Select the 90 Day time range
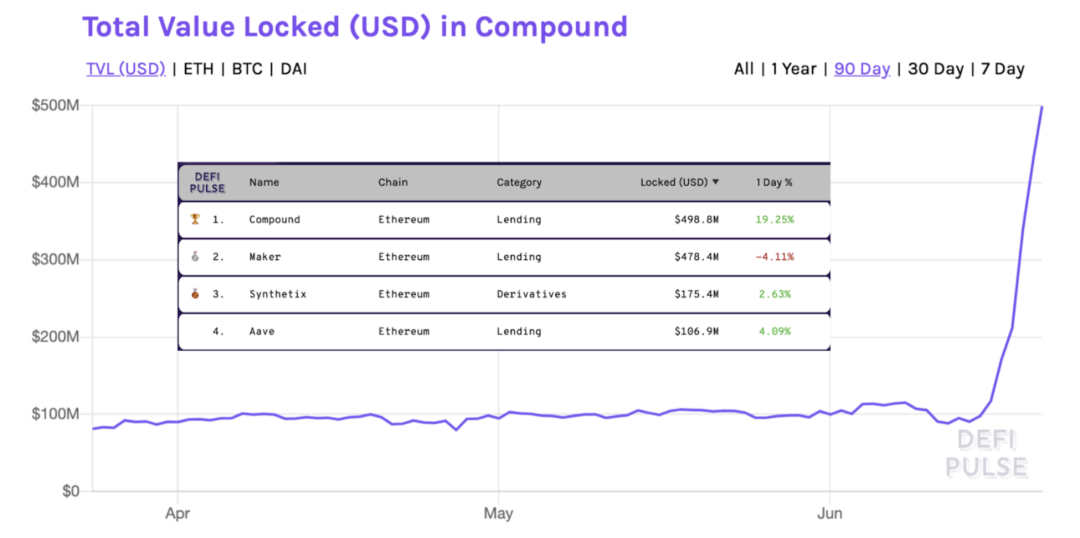1080x538 pixels. coord(862,69)
